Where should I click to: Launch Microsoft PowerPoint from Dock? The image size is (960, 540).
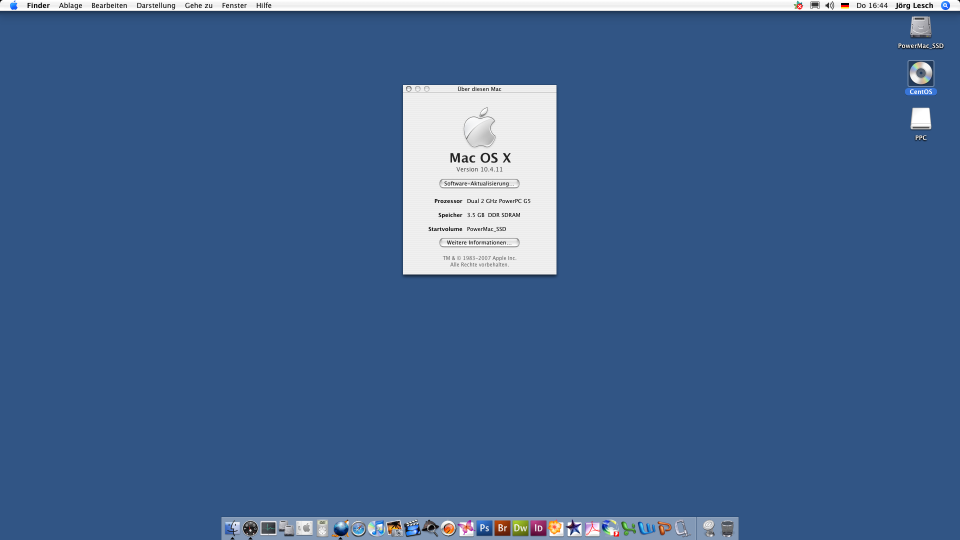664,528
